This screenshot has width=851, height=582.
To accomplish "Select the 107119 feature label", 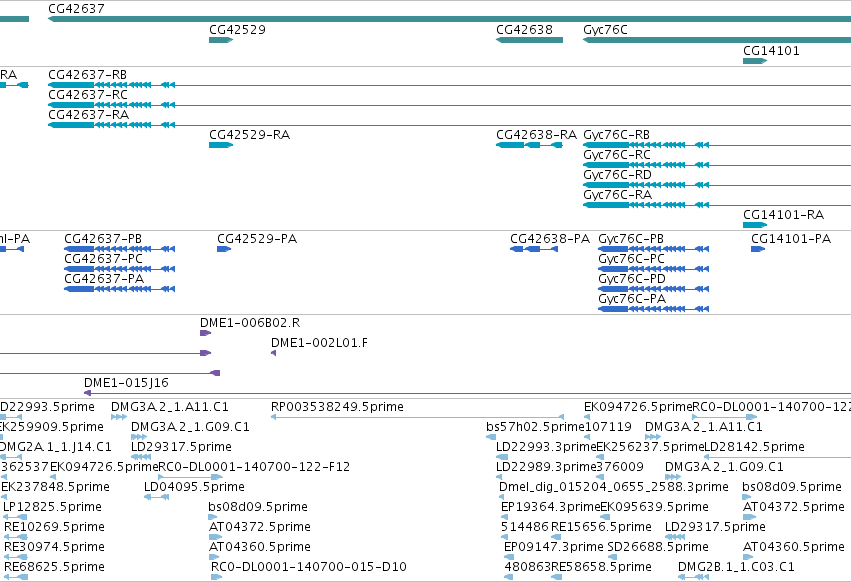I will pyautogui.click(x=608, y=427).
